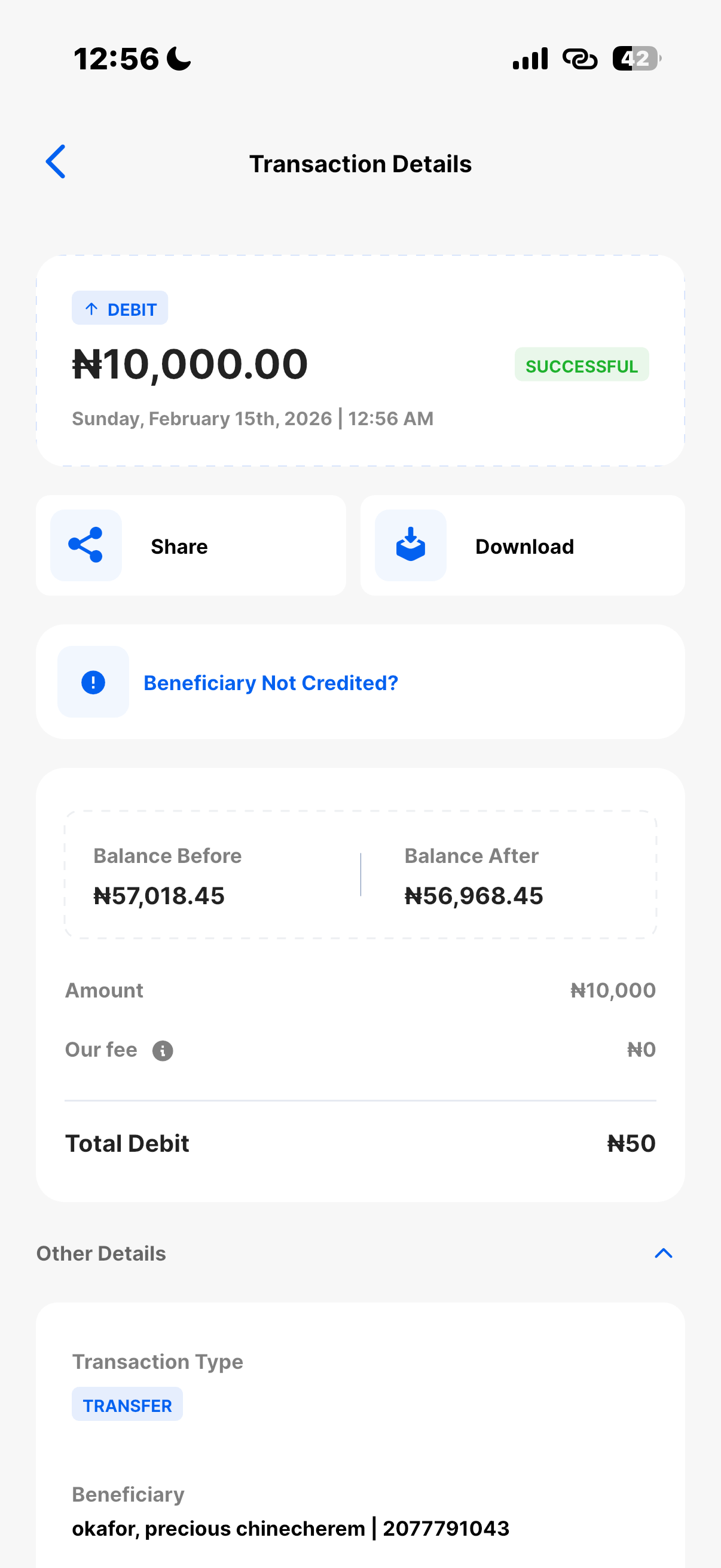Tap the Other Details section header
This screenshot has height=1568, width=721.
click(x=101, y=1253)
